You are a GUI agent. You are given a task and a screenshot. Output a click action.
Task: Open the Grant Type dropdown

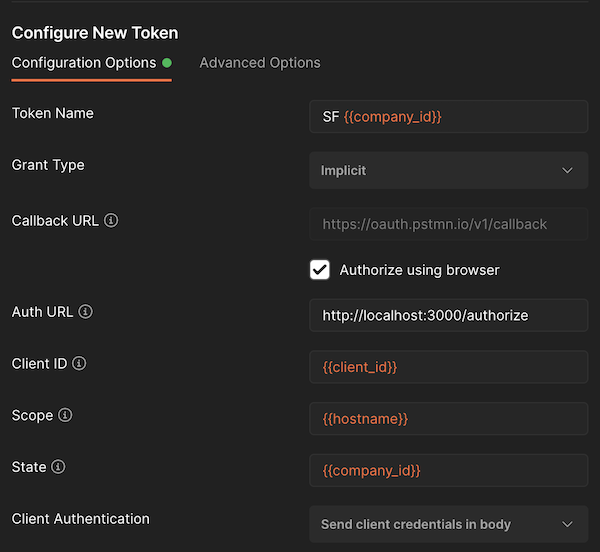(x=448, y=171)
